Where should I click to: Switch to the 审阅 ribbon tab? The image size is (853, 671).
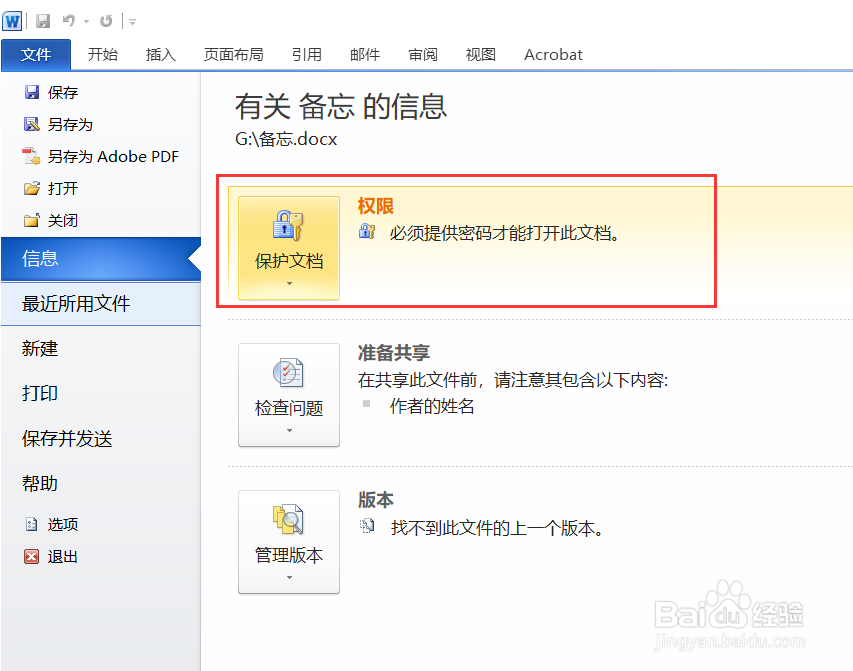point(423,54)
